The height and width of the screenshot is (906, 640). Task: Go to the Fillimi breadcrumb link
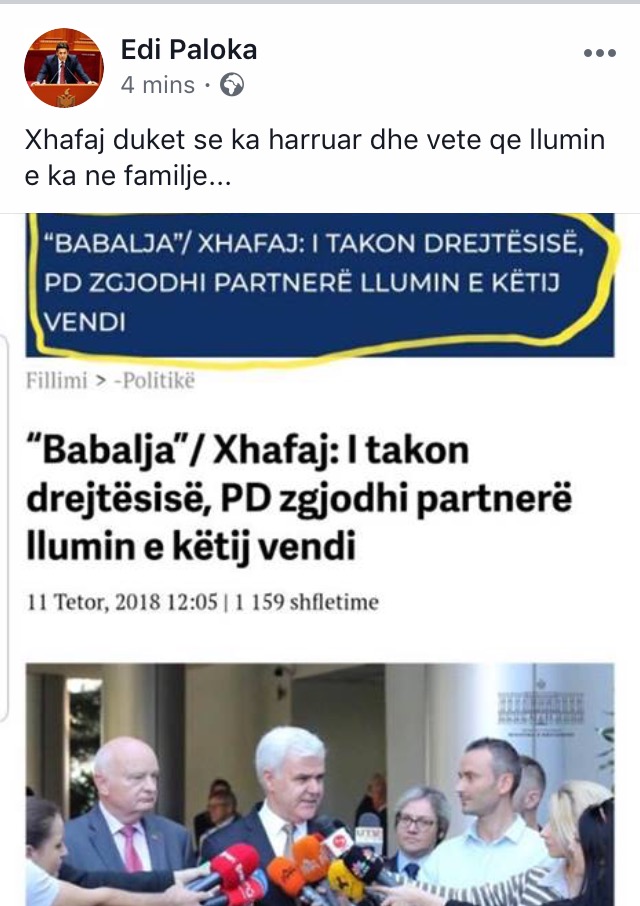57,381
